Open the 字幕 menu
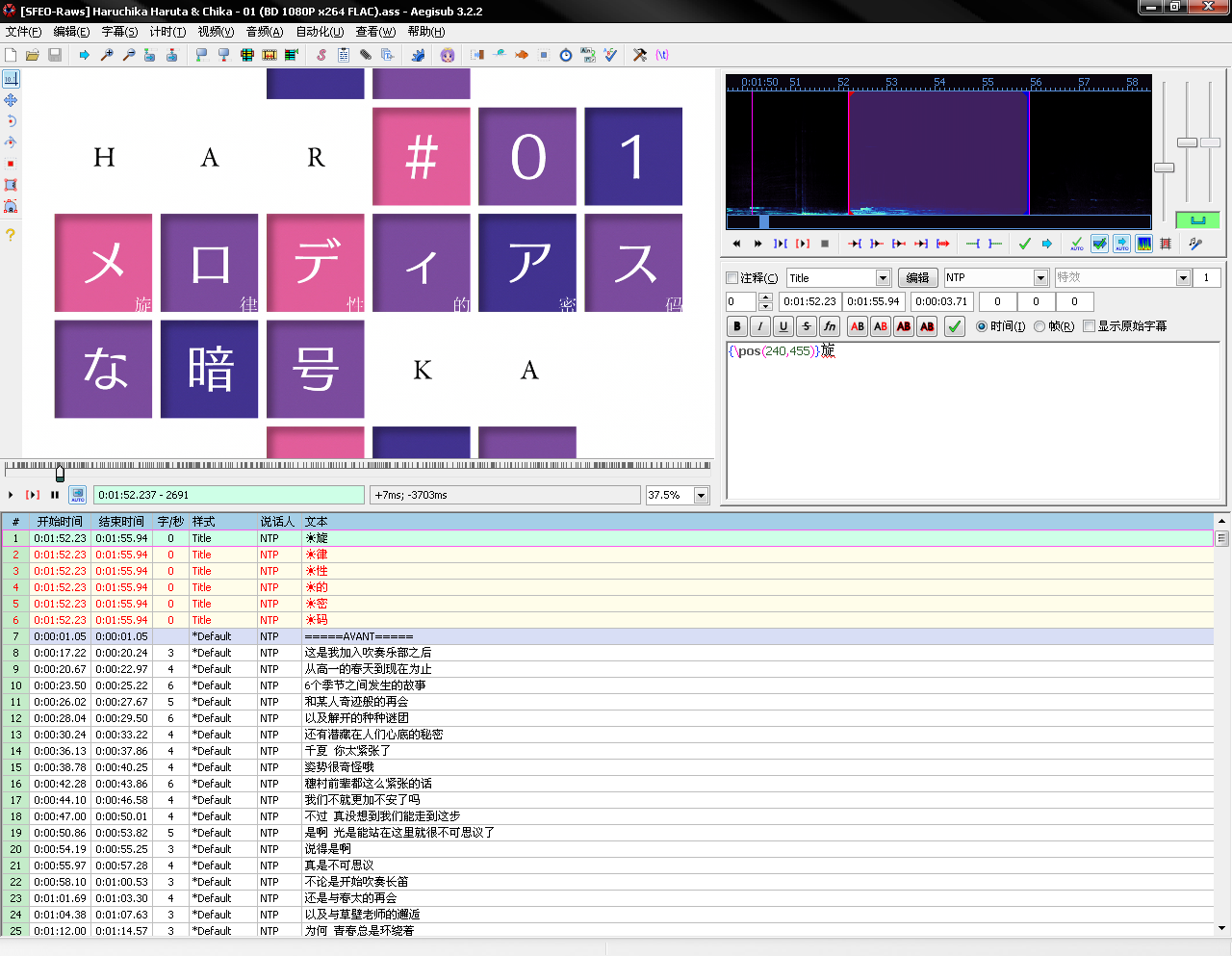 [119, 32]
